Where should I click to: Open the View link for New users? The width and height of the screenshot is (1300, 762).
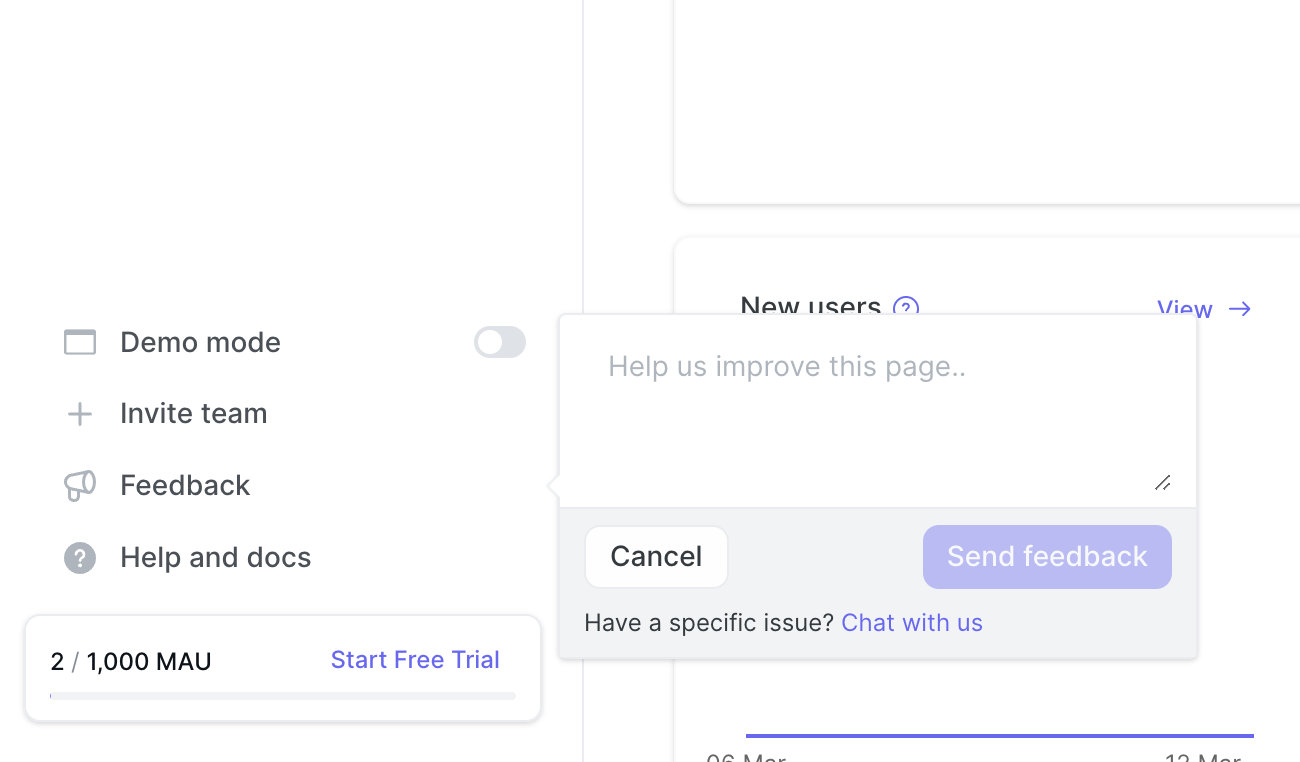coord(1185,309)
